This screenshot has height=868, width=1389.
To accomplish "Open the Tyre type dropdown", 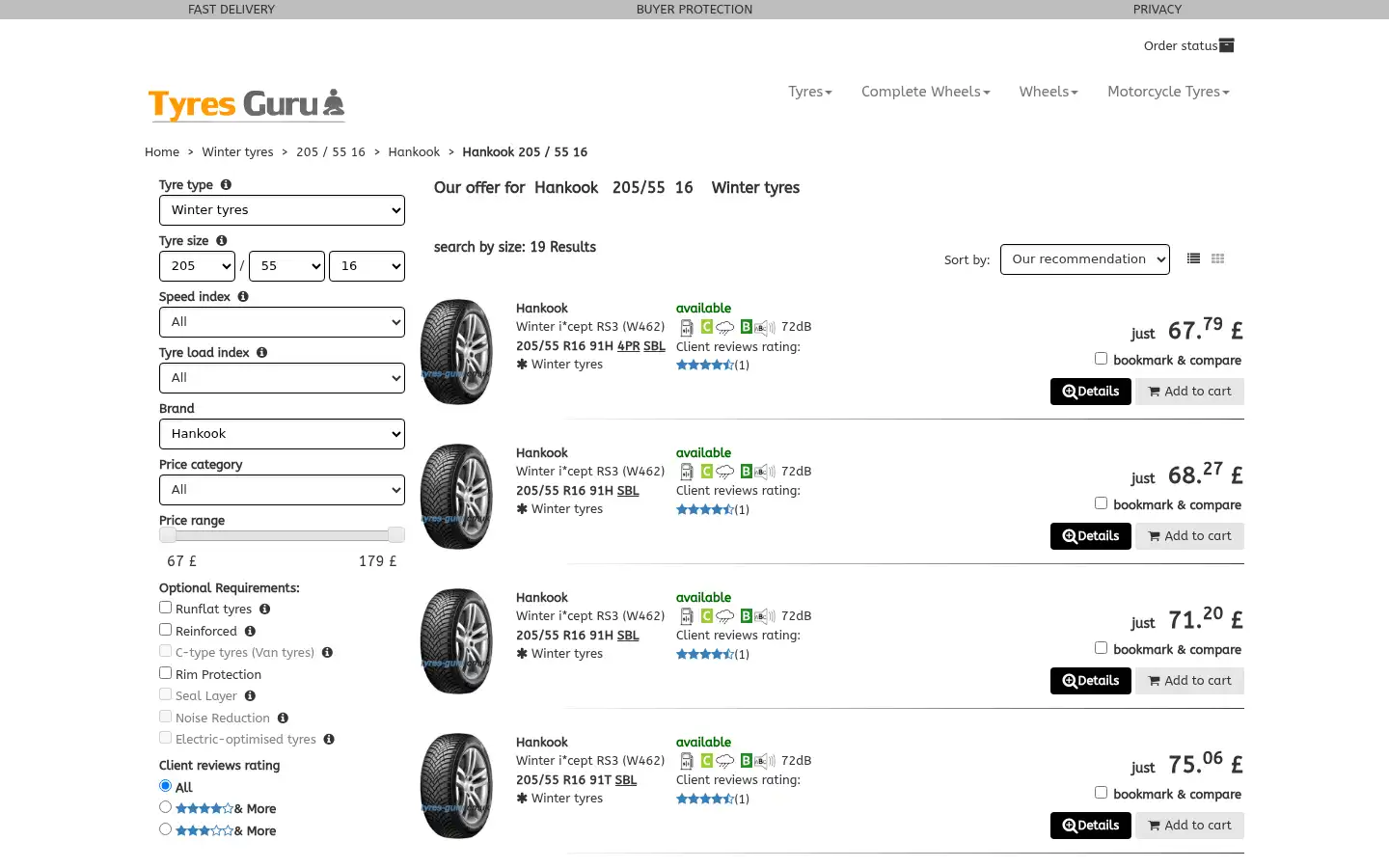I will [282, 210].
